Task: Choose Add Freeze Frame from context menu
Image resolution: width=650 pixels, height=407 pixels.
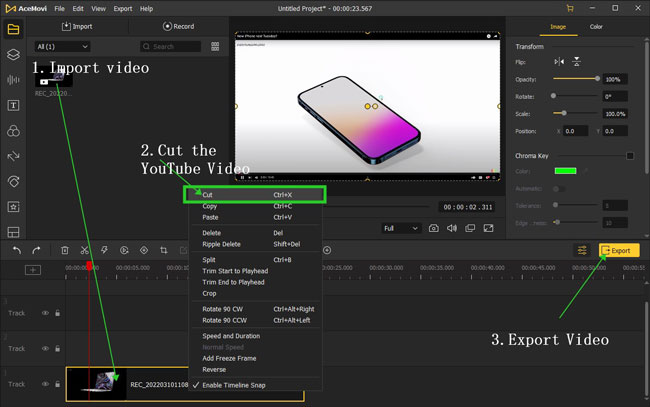Action: coord(255,358)
